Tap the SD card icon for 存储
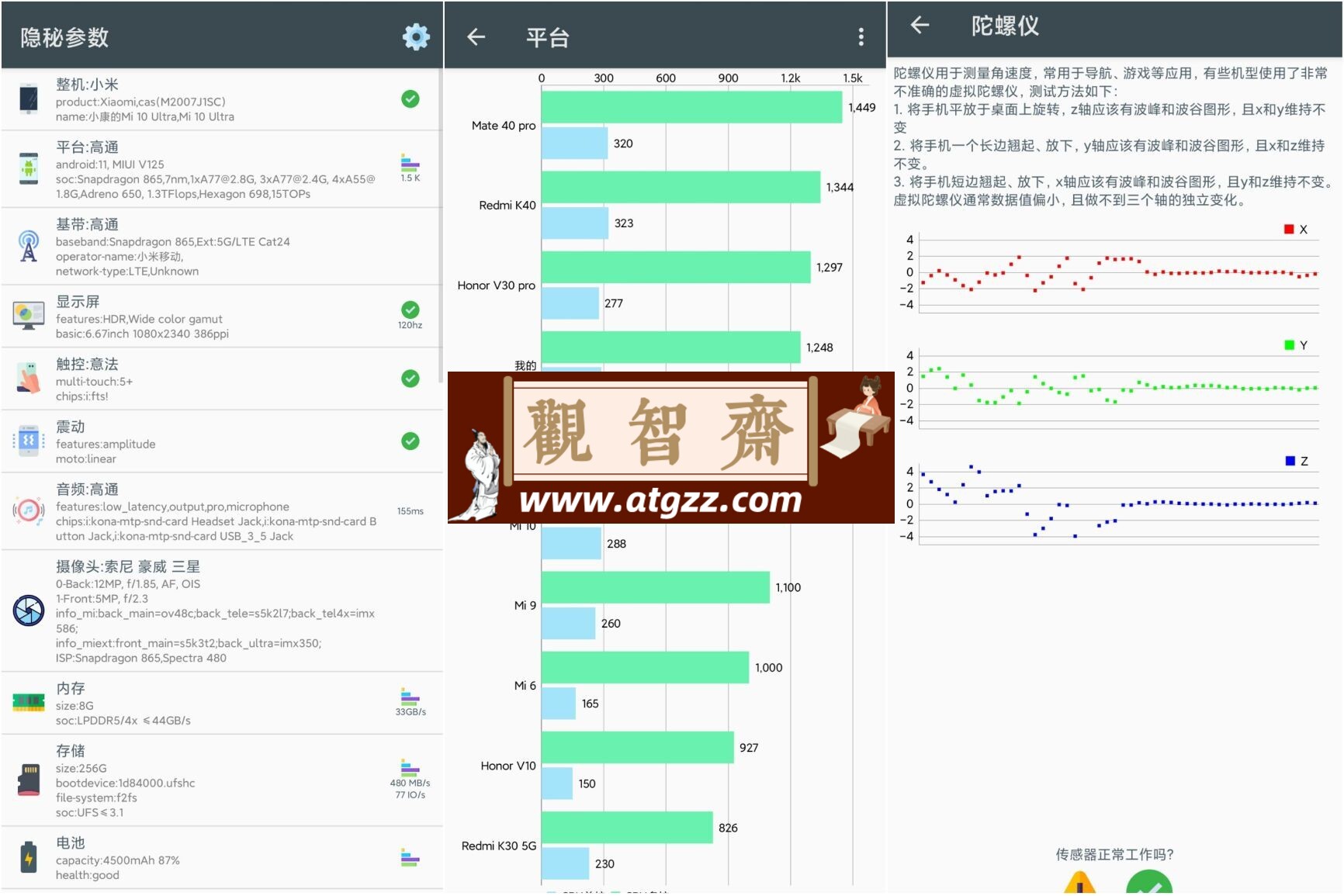Image resolution: width=1344 pixels, height=896 pixels. [29, 780]
